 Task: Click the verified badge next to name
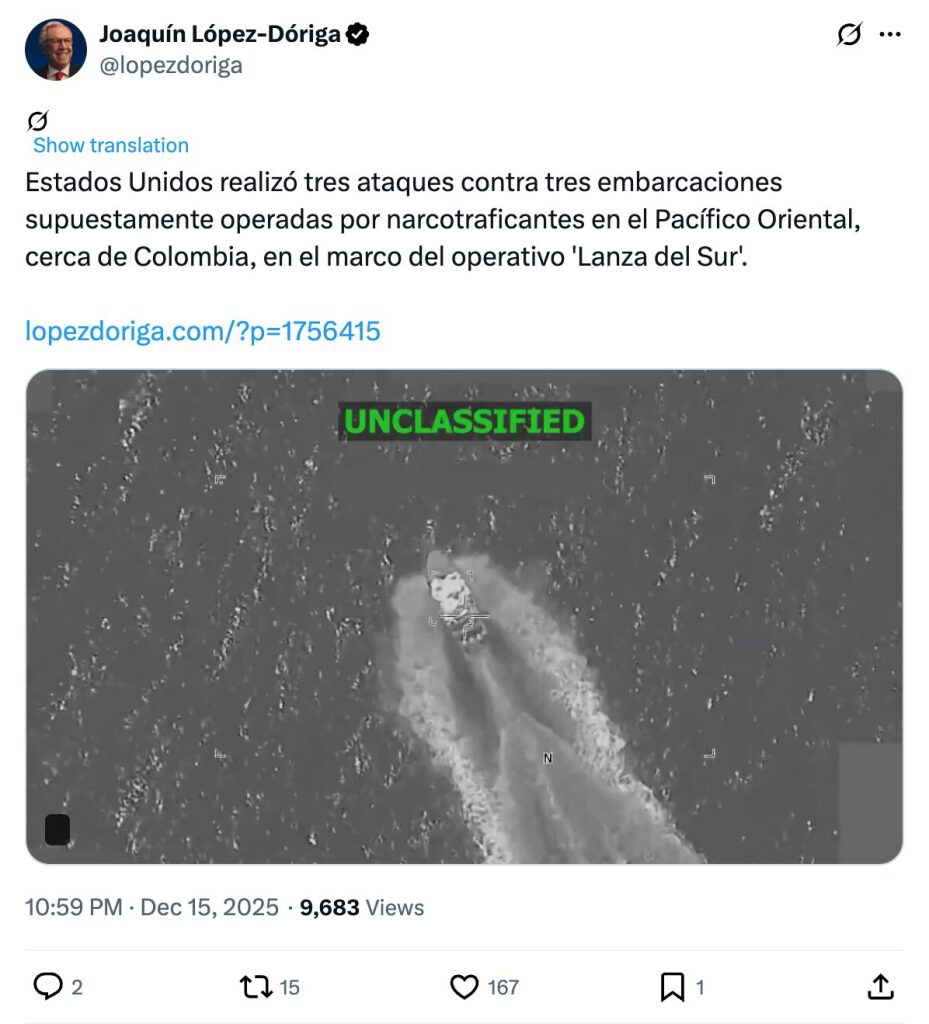coord(357,34)
